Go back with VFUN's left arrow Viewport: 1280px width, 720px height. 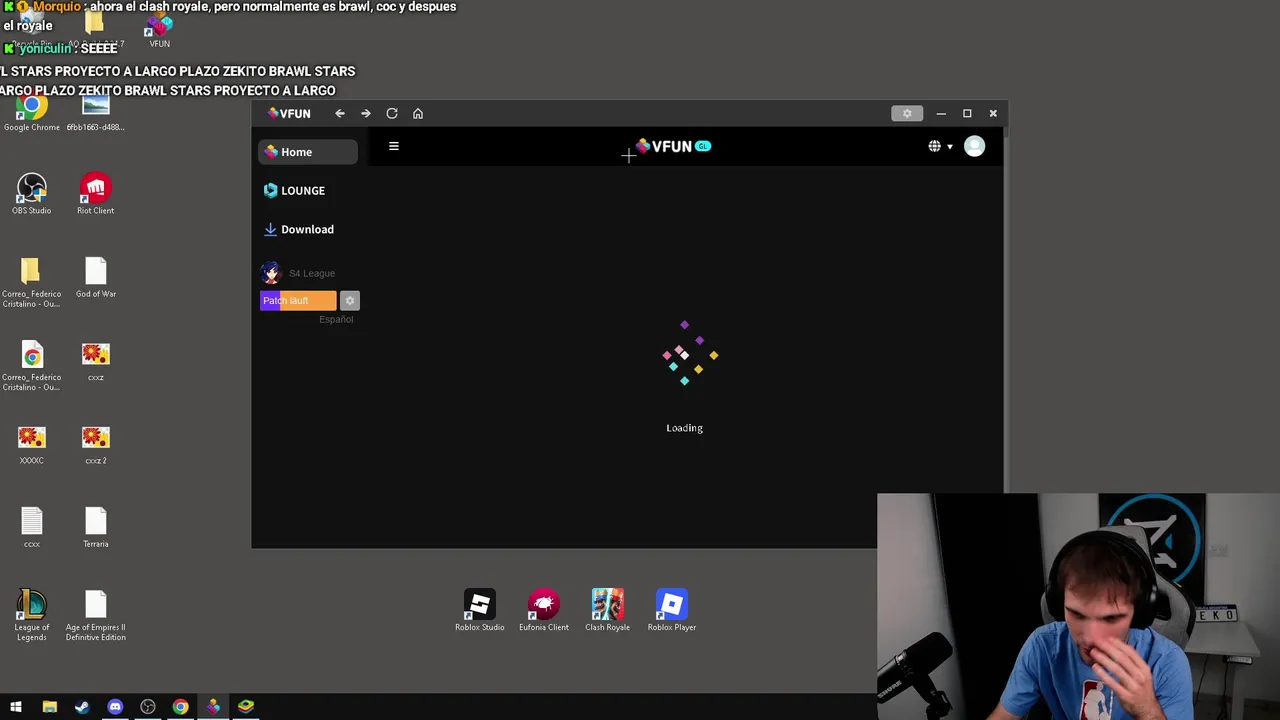click(340, 113)
